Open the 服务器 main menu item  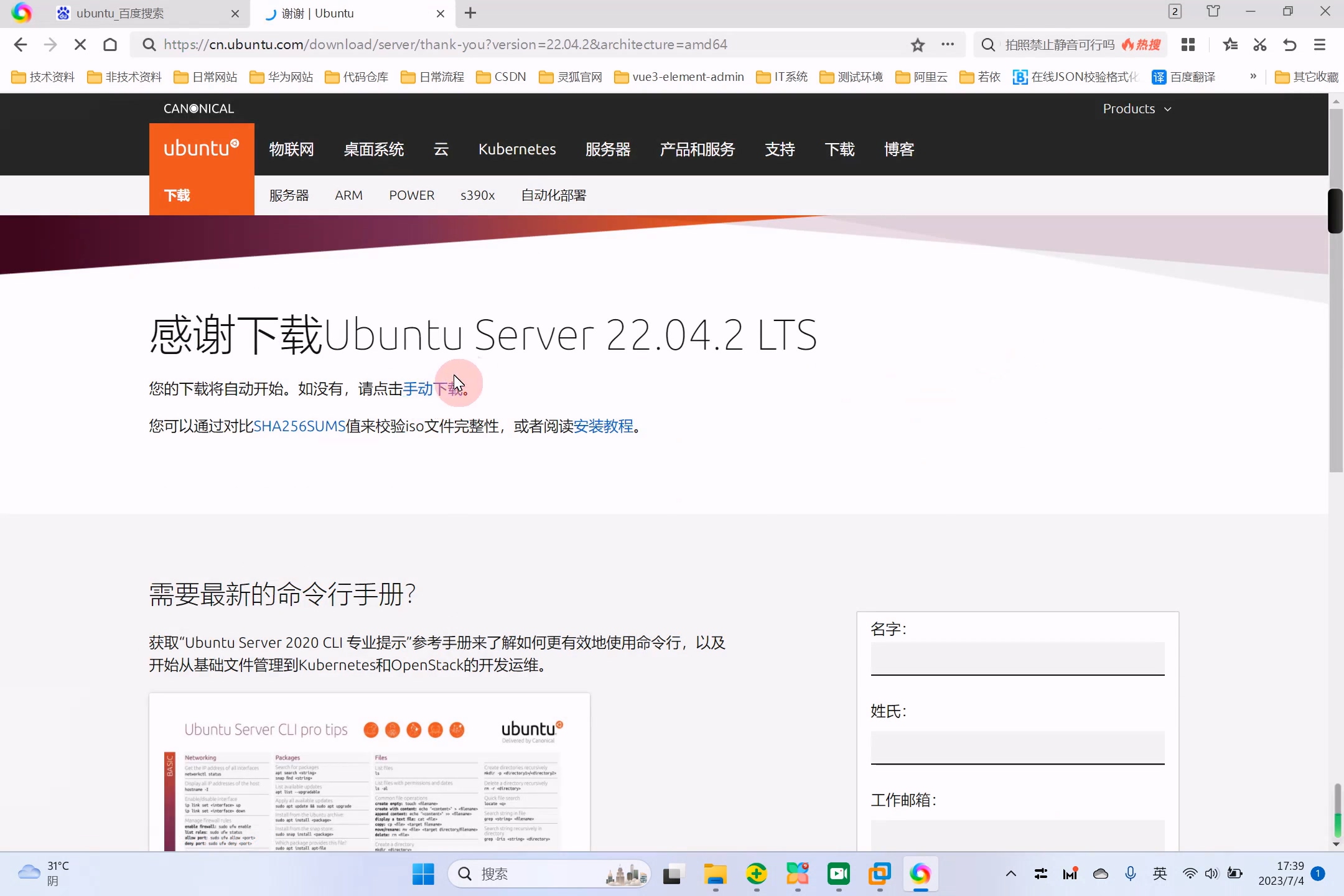tap(608, 149)
